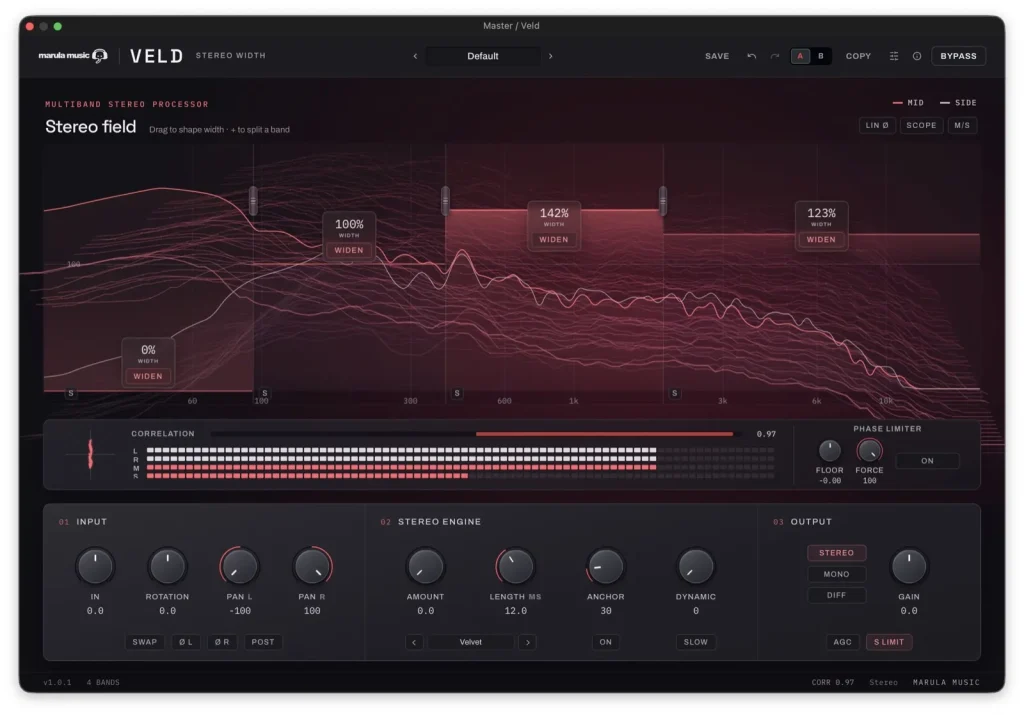The height and width of the screenshot is (715, 1024).
Task: Select DIFF output mode
Action: [837, 596]
